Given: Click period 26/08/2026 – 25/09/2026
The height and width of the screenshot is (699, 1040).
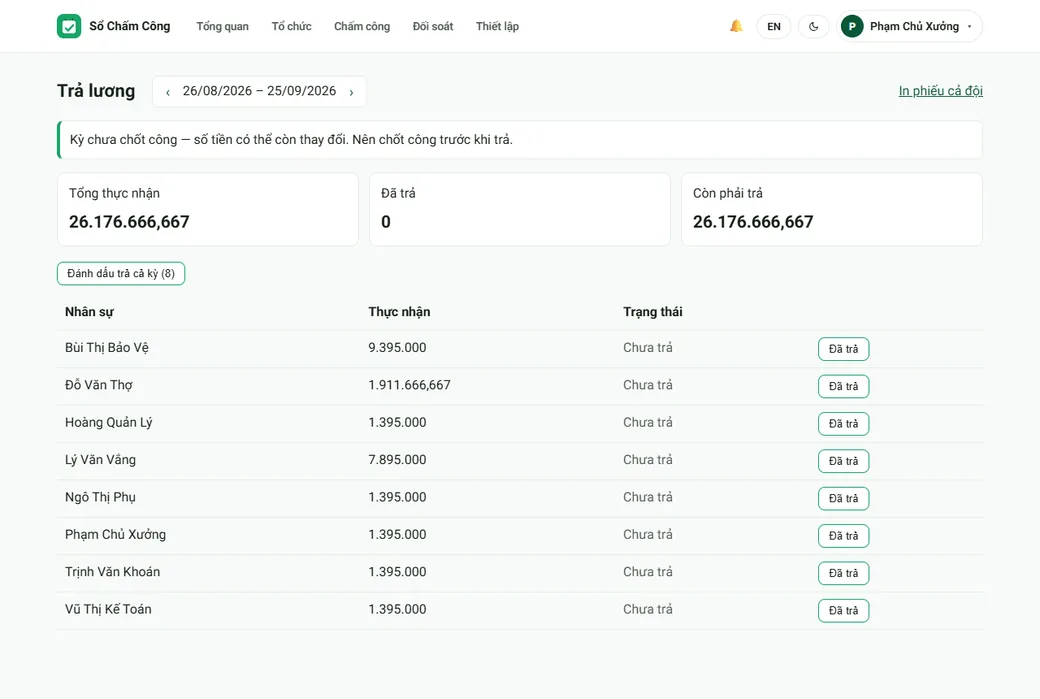Looking at the screenshot, I should (259, 91).
